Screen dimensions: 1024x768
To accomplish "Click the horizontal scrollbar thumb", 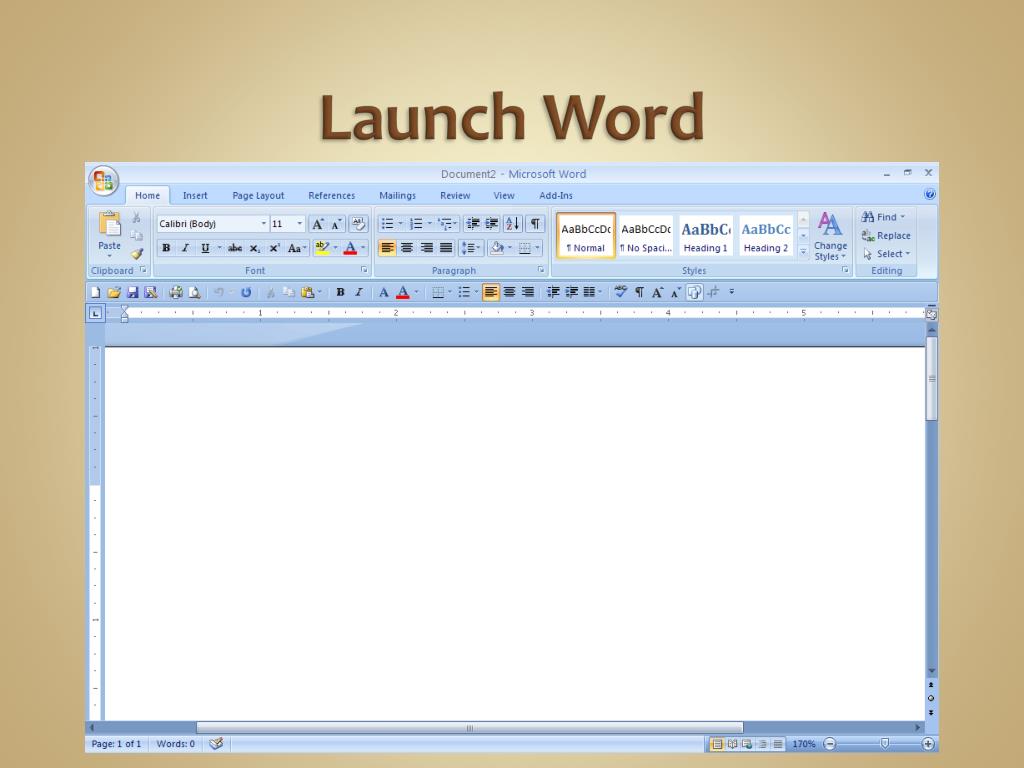I will [470, 727].
